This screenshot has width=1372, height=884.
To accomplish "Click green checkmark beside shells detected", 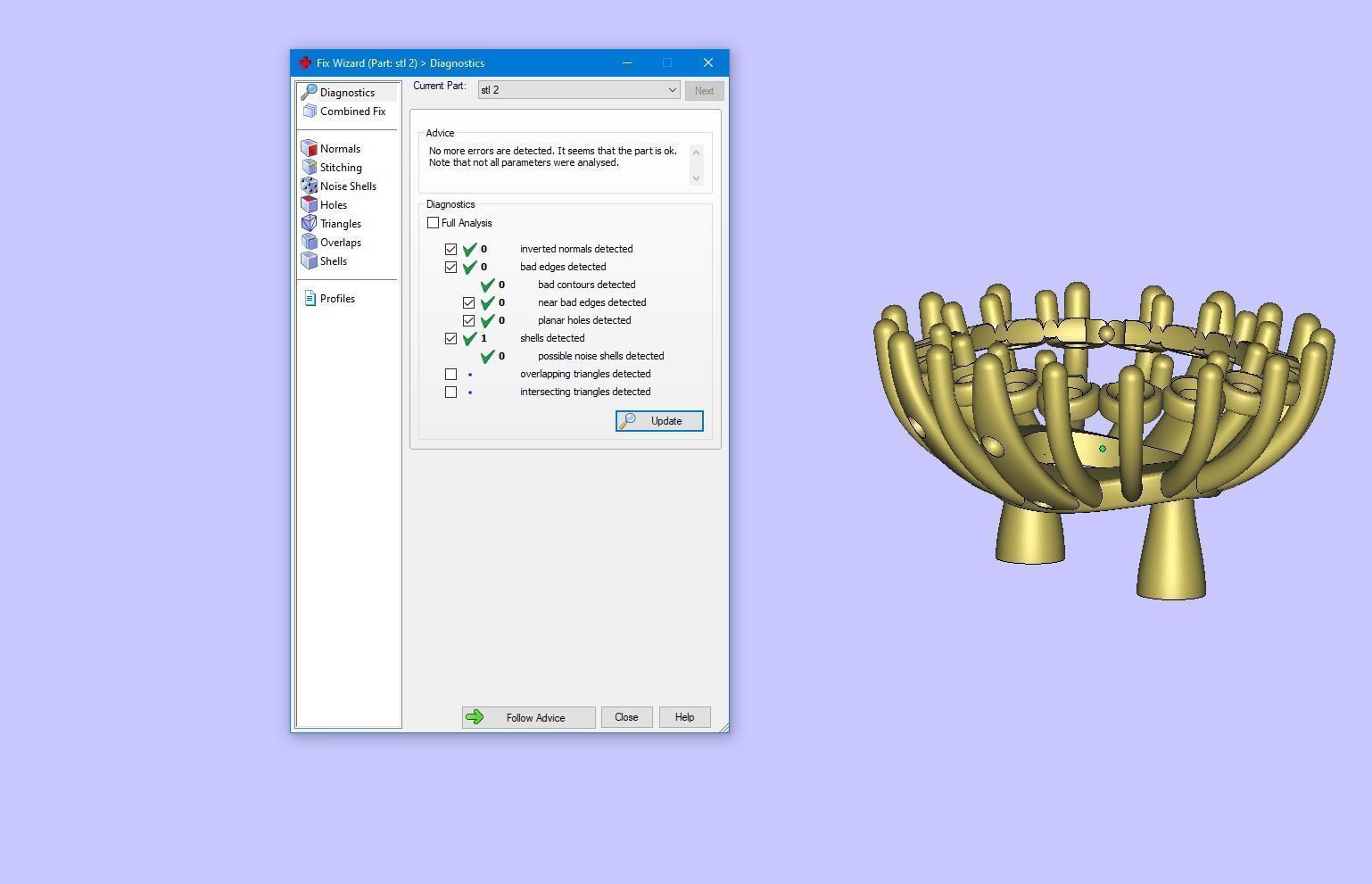I will 470,339.
